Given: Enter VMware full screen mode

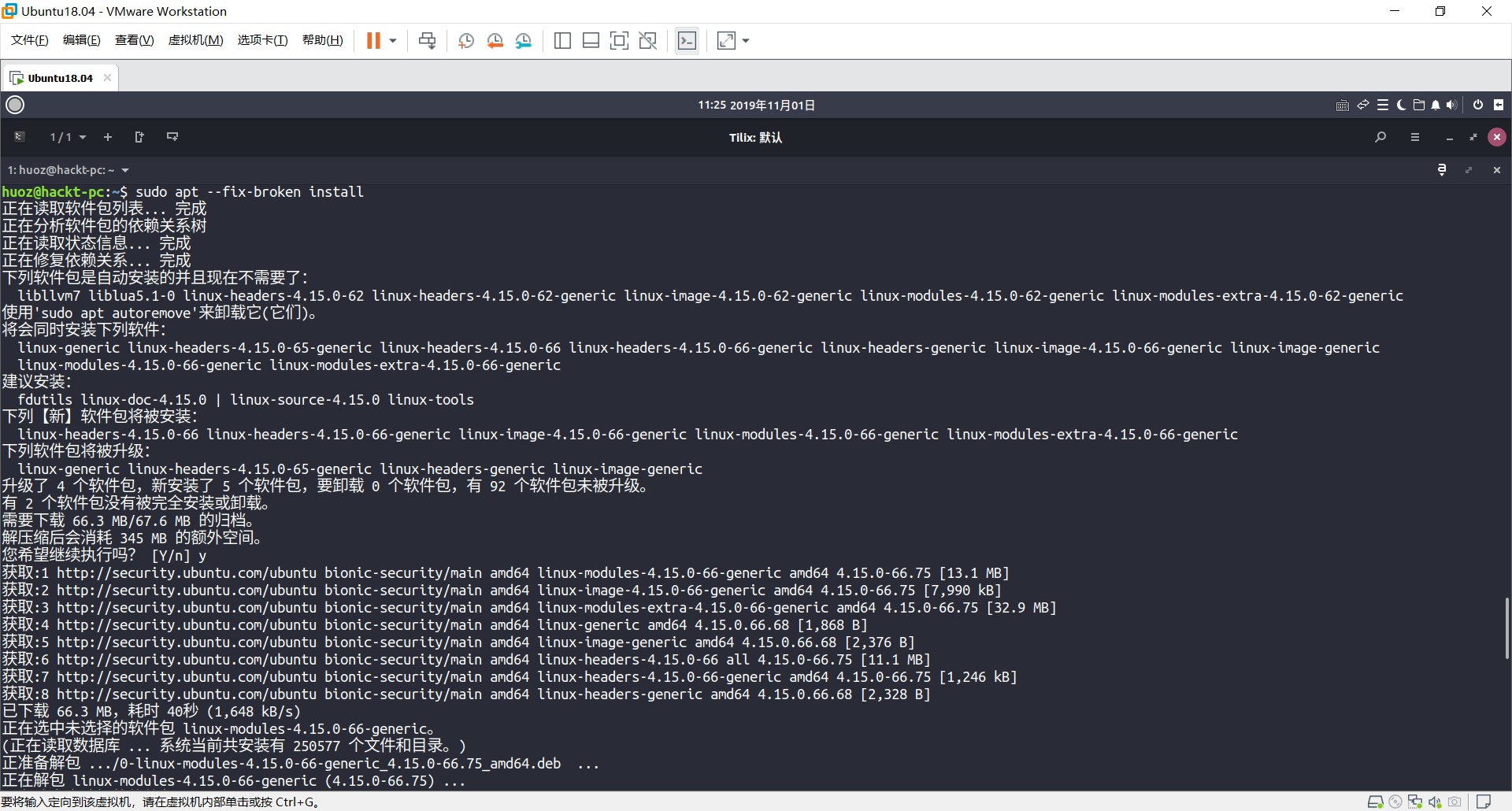Looking at the screenshot, I should pos(619,41).
